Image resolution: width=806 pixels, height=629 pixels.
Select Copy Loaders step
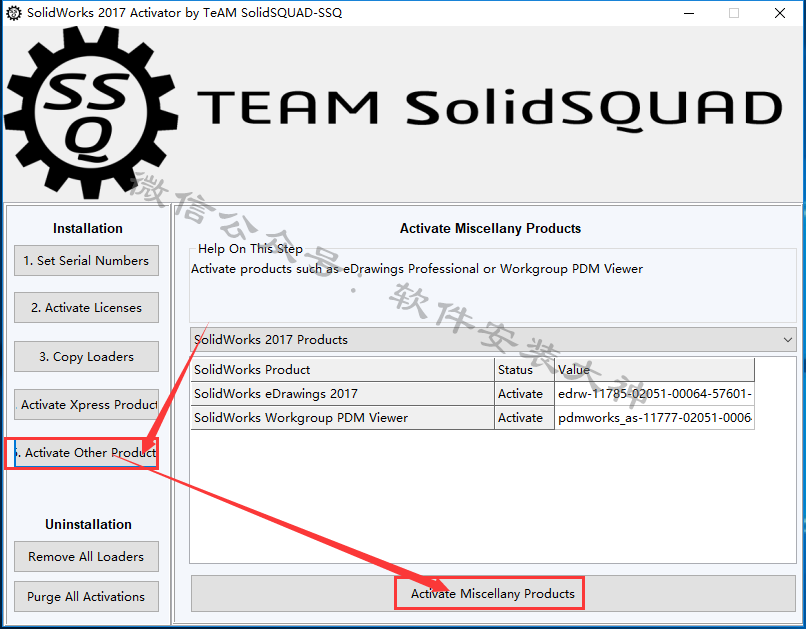coord(86,357)
